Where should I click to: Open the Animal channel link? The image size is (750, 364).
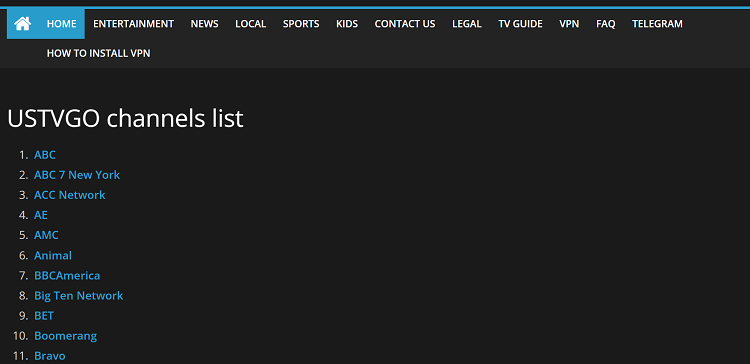53,255
